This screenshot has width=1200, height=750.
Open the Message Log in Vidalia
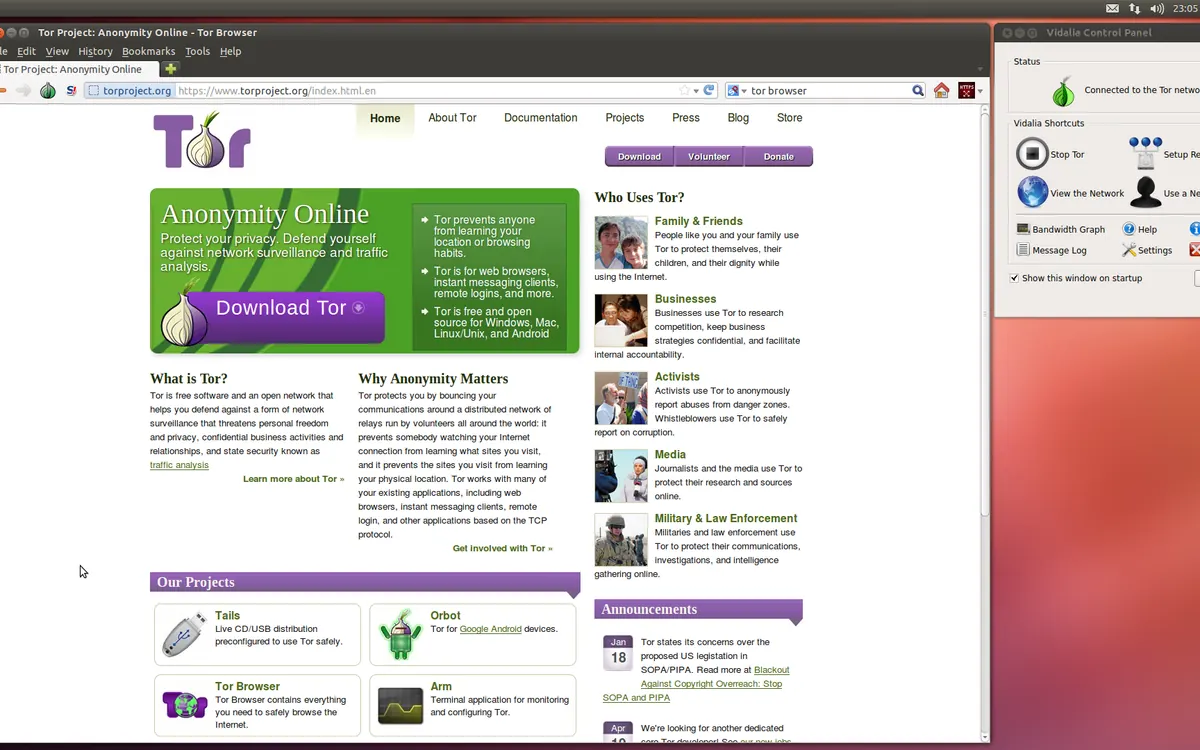tap(1052, 250)
